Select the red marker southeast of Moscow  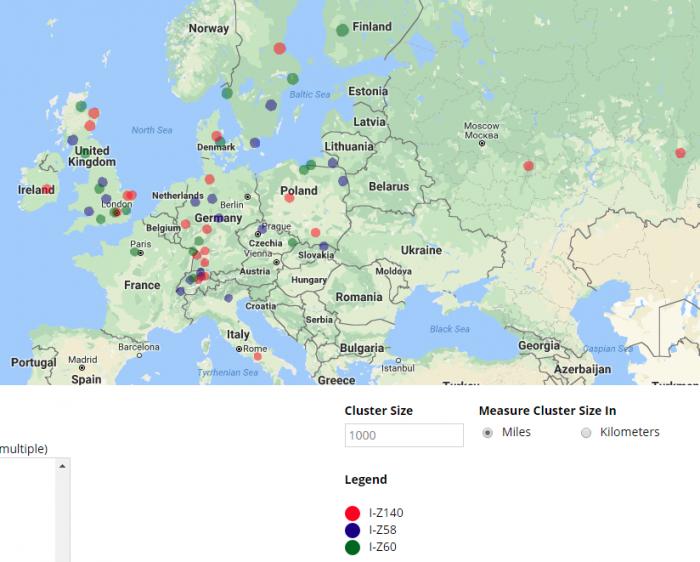click(x=528, y=166)
